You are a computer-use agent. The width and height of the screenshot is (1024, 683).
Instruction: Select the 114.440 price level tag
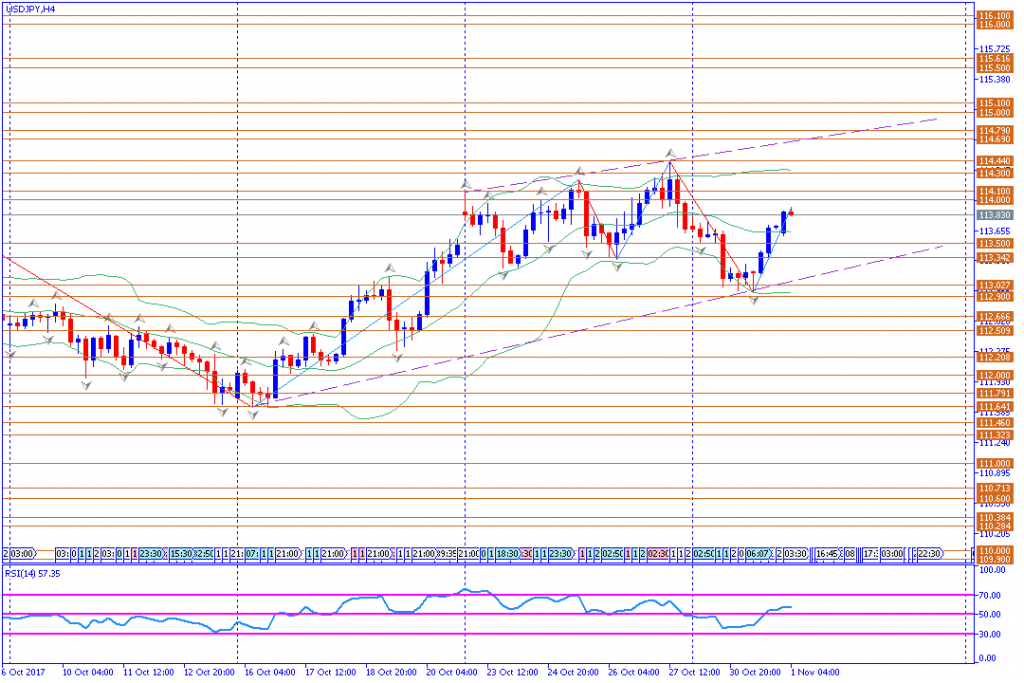[x=993, y=161]
